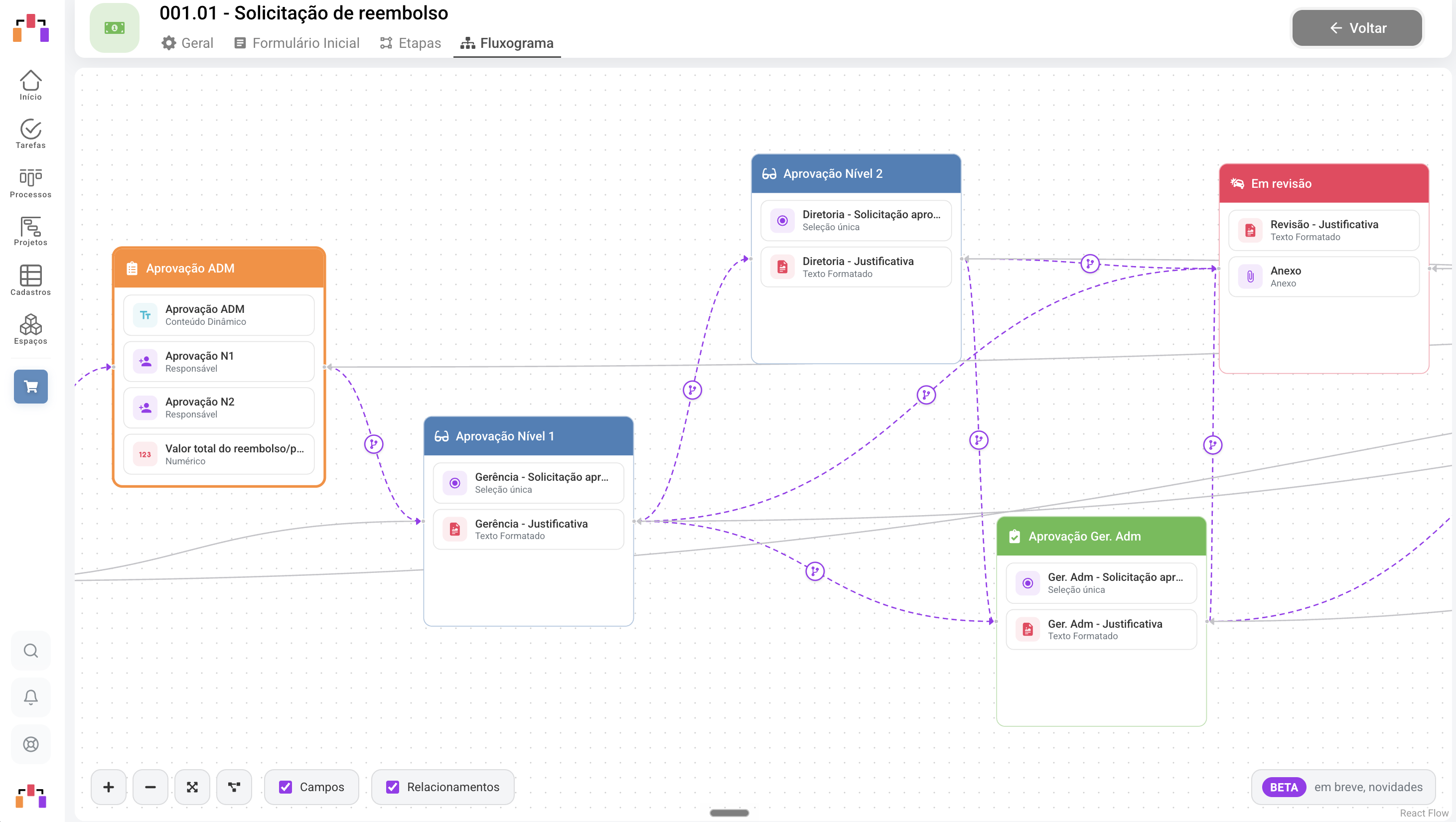Click the green money process icon
Viewport: 1456px width, 822px height.
tap(115, 28)
